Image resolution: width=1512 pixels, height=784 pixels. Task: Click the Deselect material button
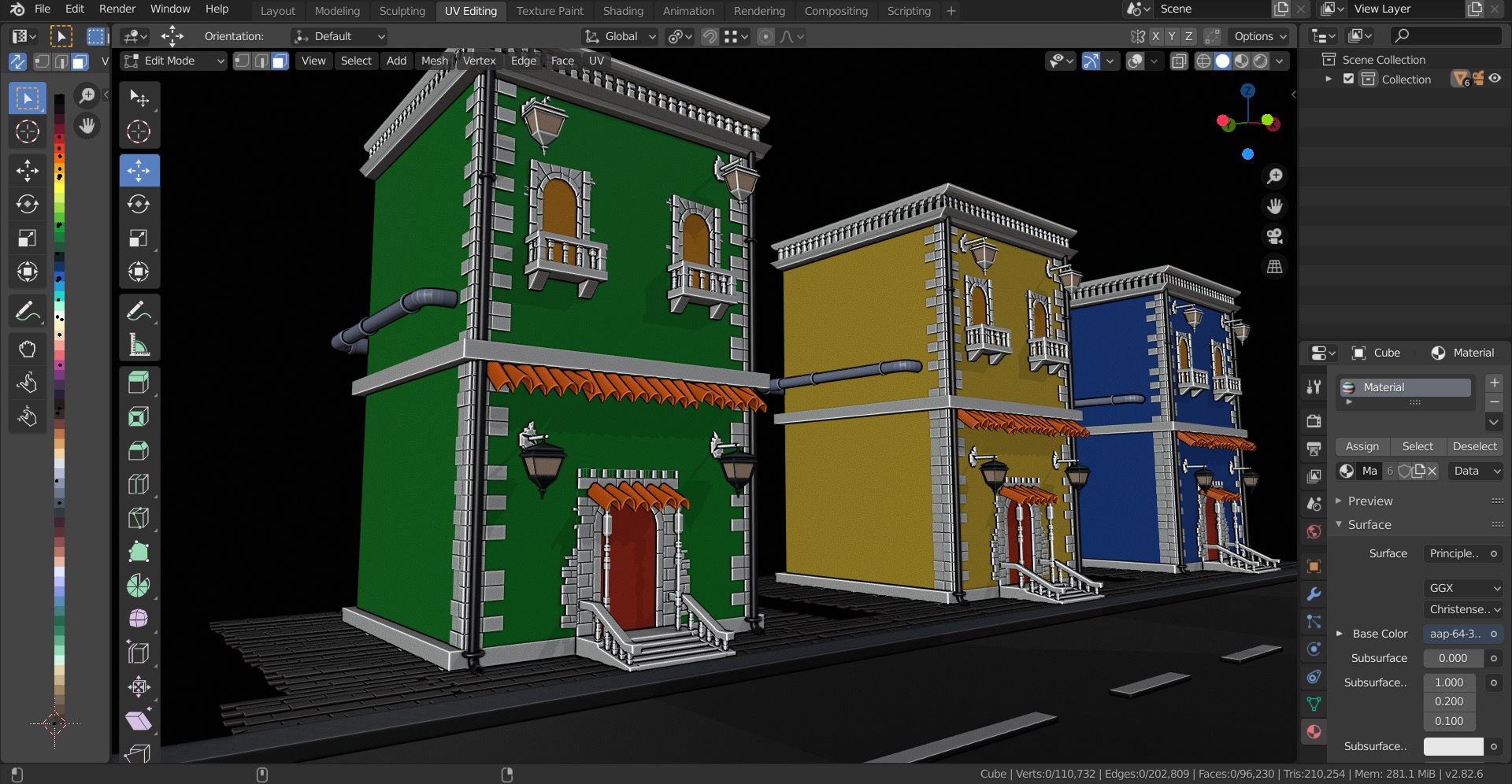[1474, 446]
